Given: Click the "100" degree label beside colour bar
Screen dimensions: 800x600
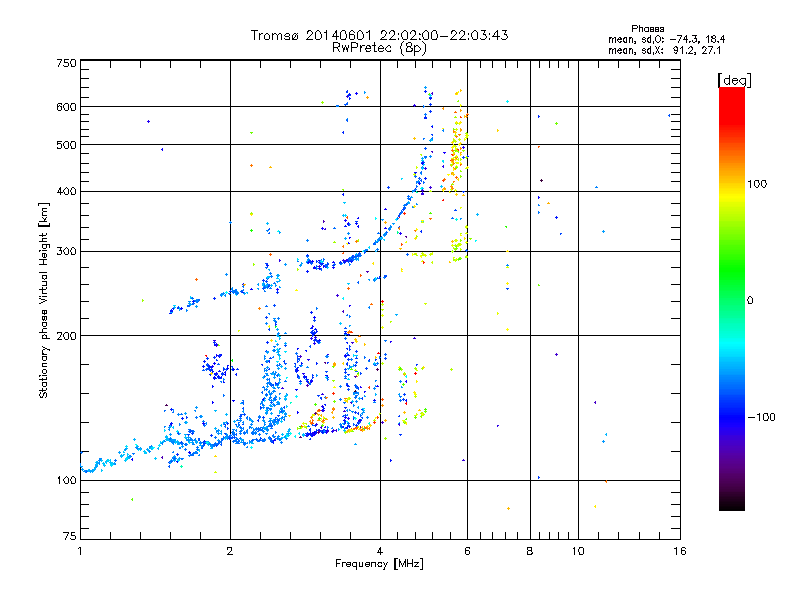Looking at the screenshot, I should (757, 184).
